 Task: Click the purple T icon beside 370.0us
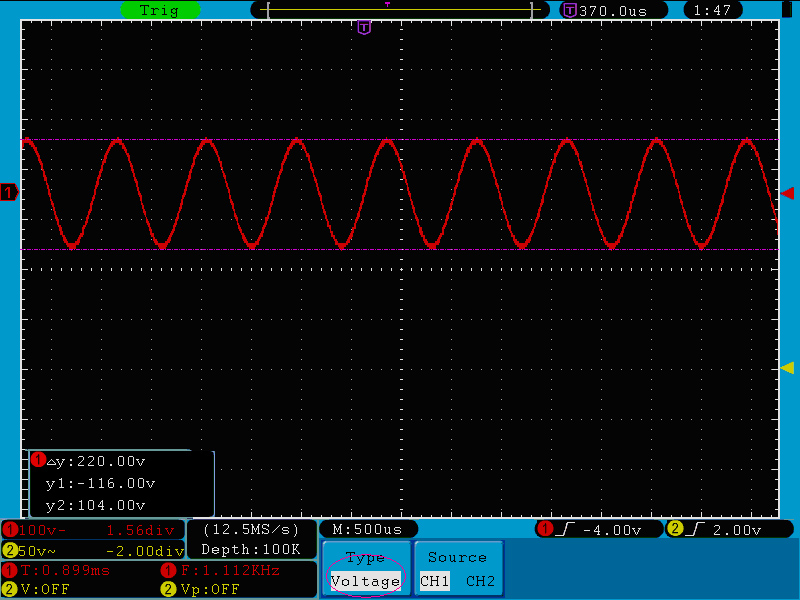point(570,10)
